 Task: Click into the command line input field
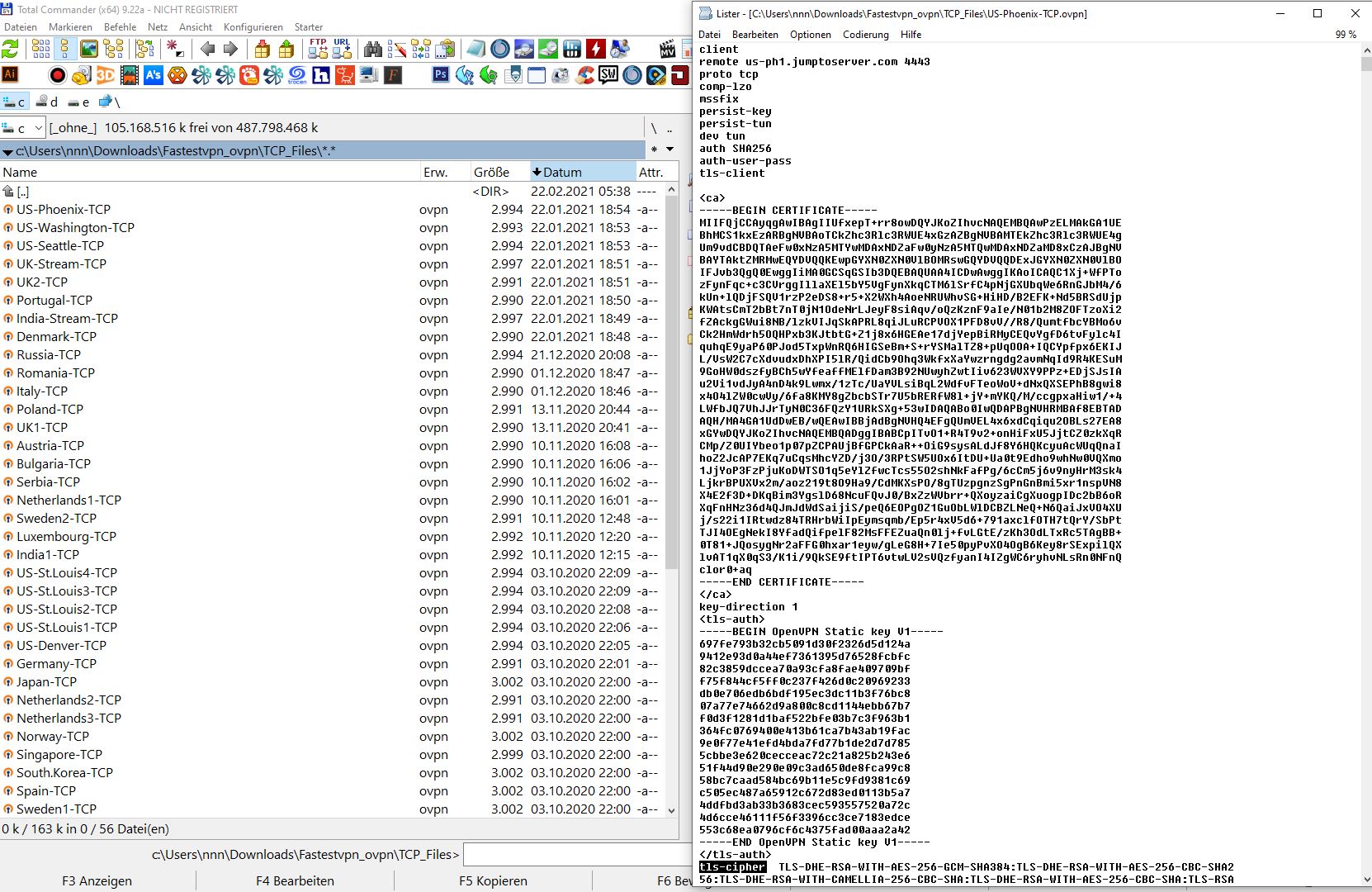tap(576, 854)
